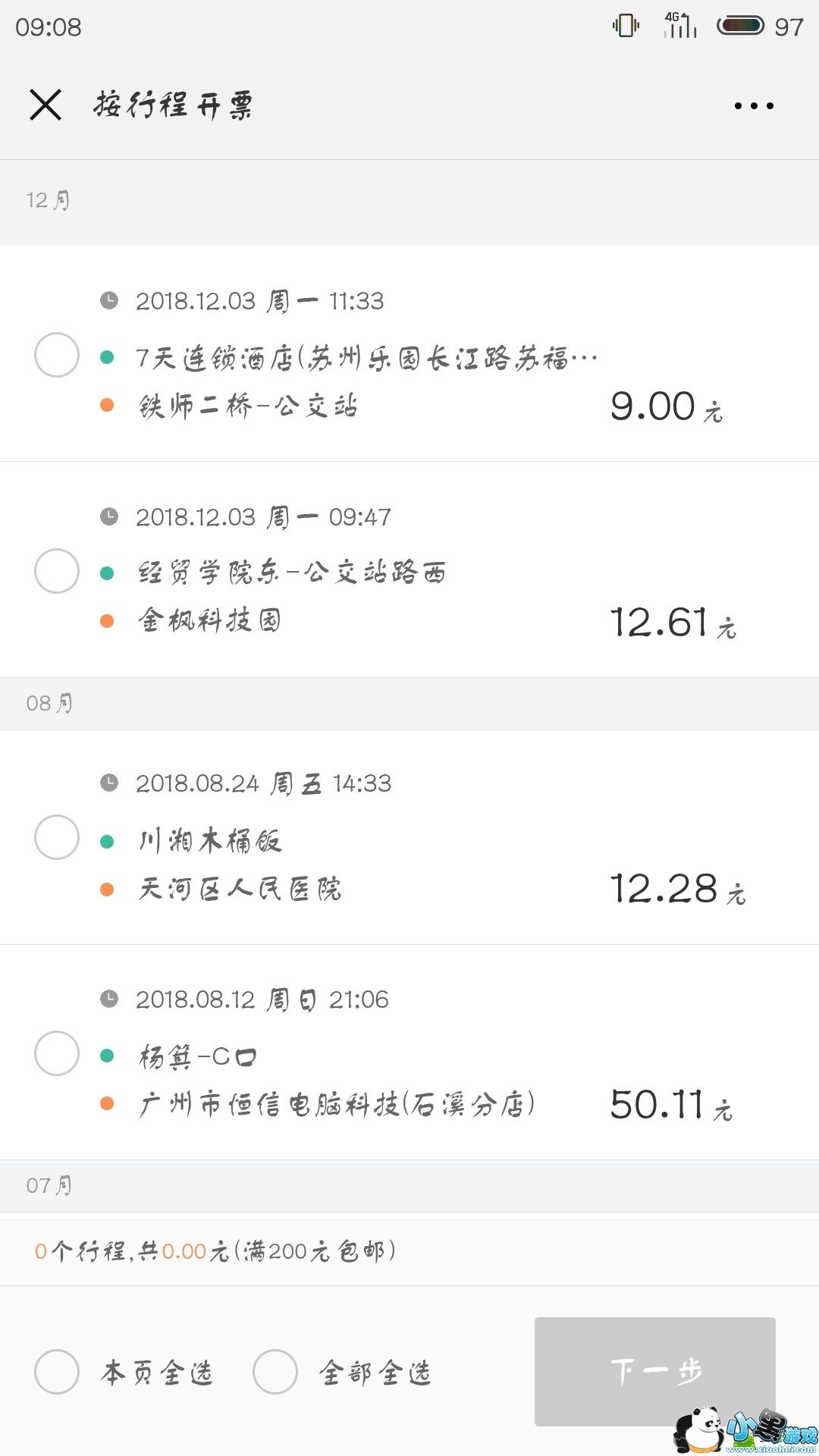Select the 12.61 元 trip radio button
The height and width of the screenshot is (1456, 819).
point(57,571)
